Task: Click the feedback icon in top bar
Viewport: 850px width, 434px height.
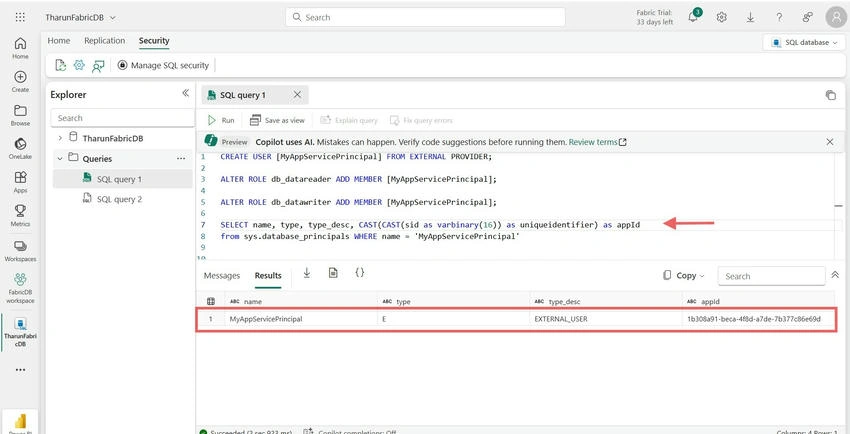Action: point(808,17)
